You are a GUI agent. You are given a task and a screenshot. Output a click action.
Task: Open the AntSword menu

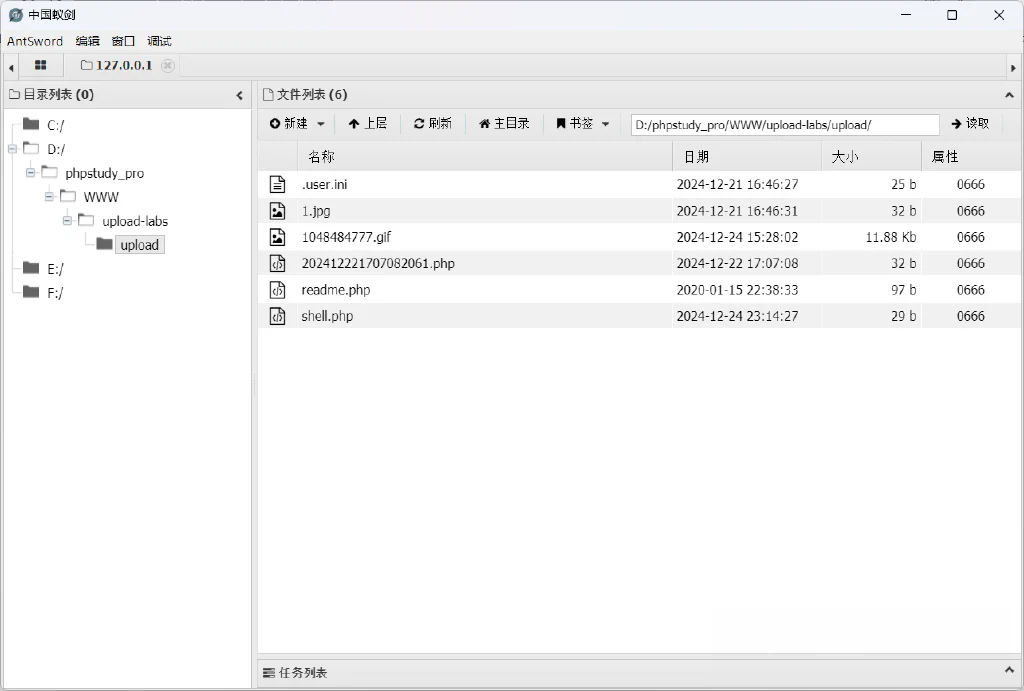click(35, 41)
